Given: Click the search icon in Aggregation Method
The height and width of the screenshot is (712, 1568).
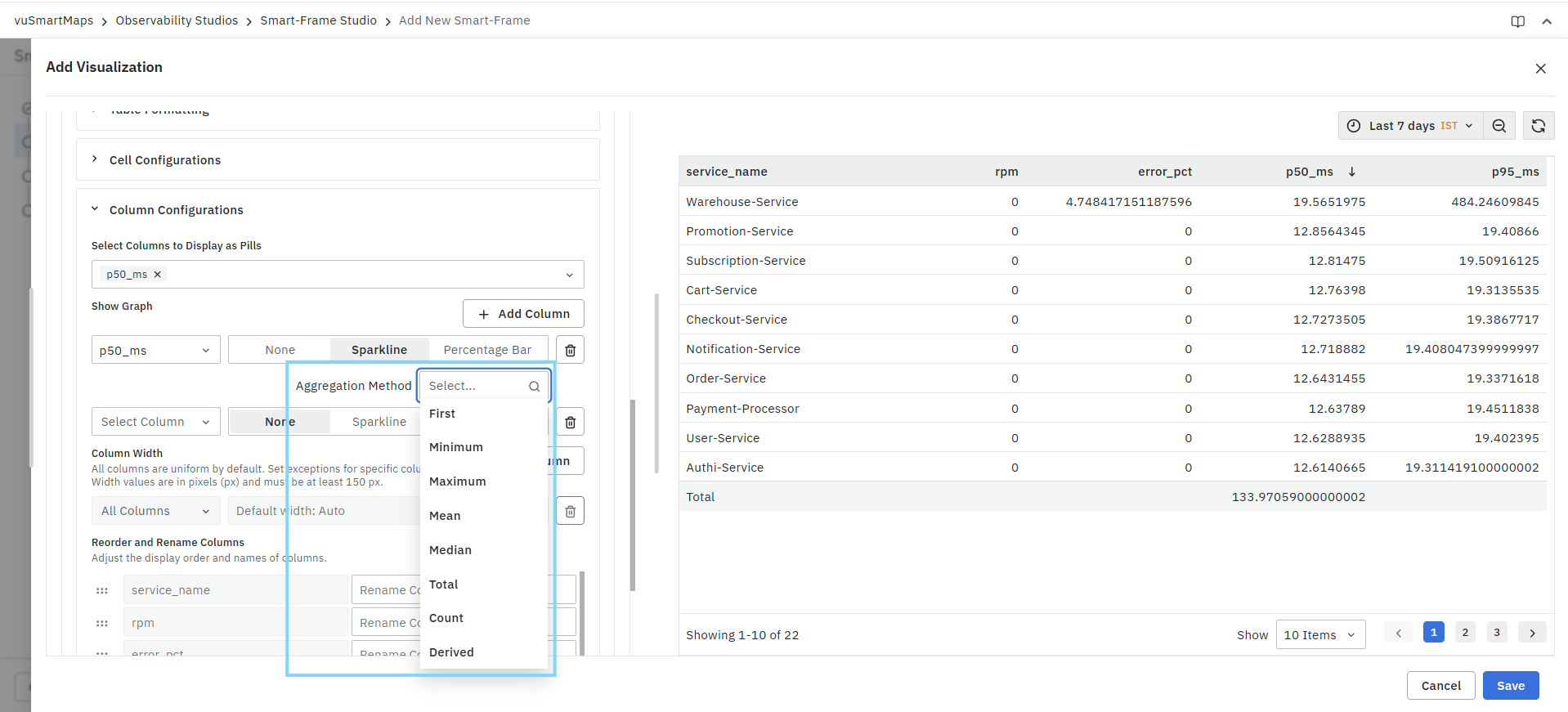Looking at the screenshot, I should click(535, 386).
